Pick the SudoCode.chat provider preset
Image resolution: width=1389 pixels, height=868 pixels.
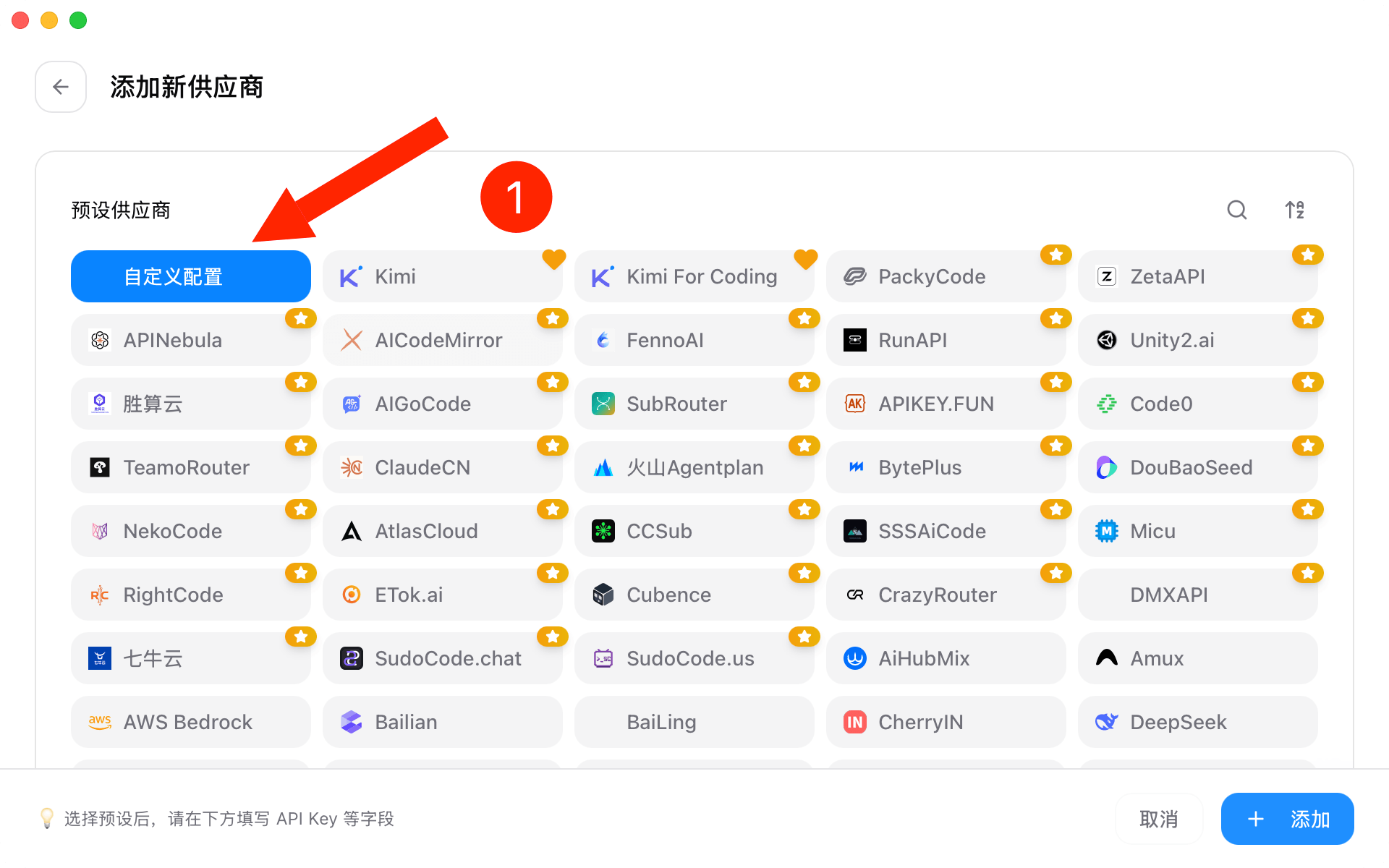[x=443, y=658]
